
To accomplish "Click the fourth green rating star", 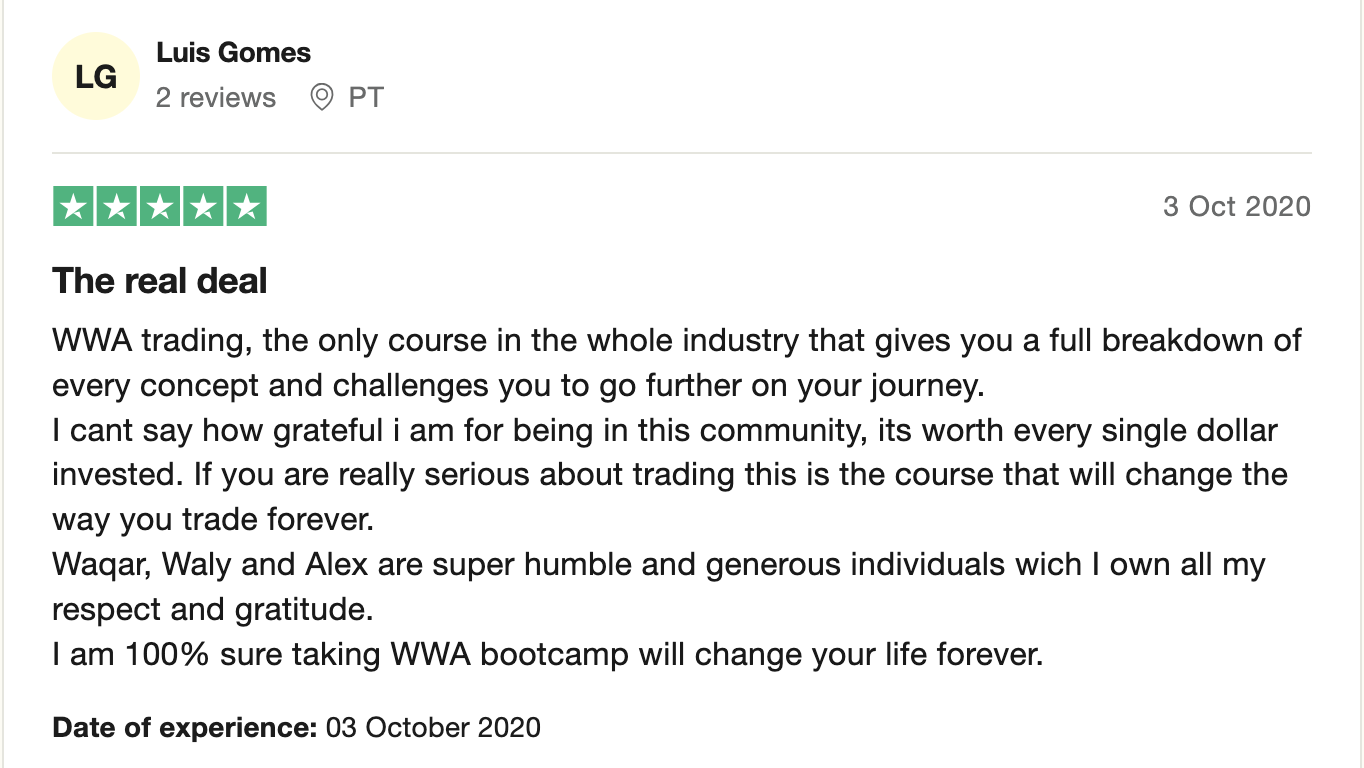I will [x=203, y=207].
